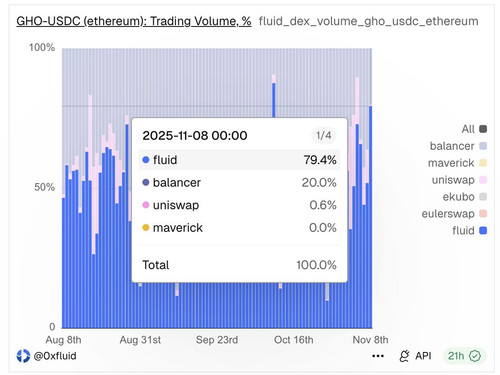Click the 50% y-axis label

44,187
